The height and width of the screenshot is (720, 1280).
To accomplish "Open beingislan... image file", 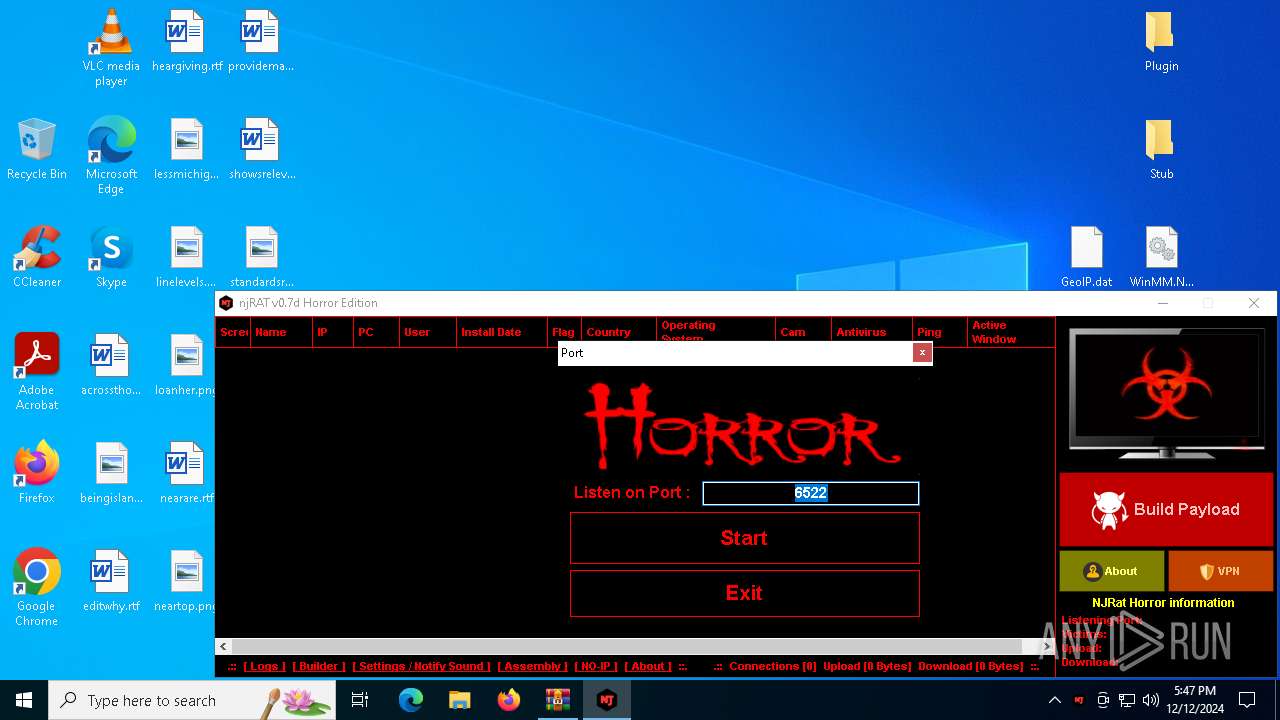I will point(111,473).
